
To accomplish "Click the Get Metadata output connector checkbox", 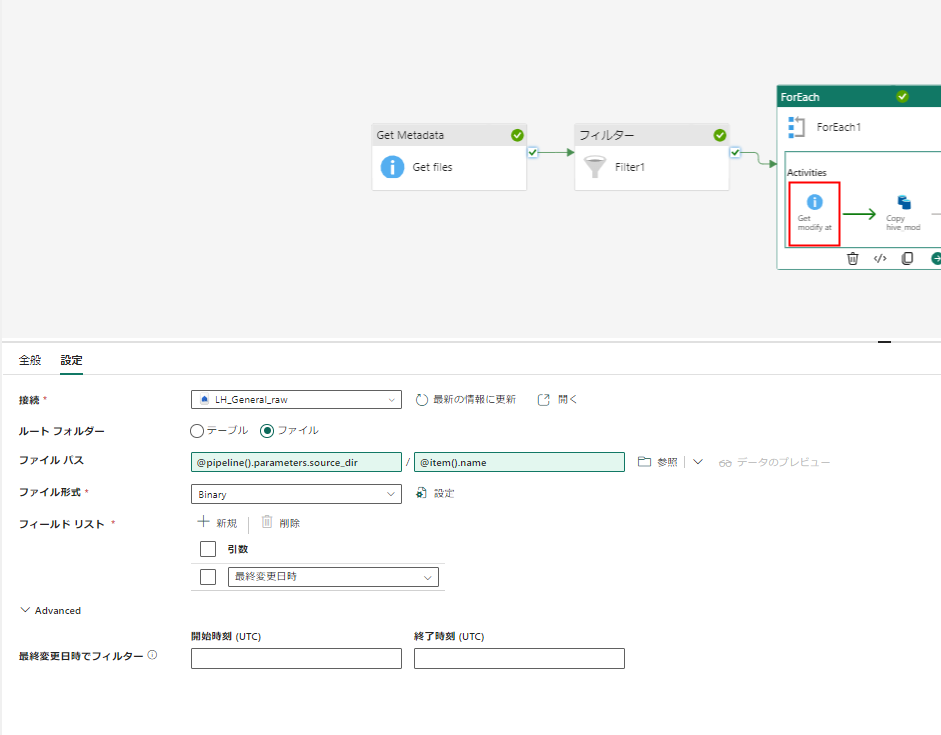I will pos(532,152).
